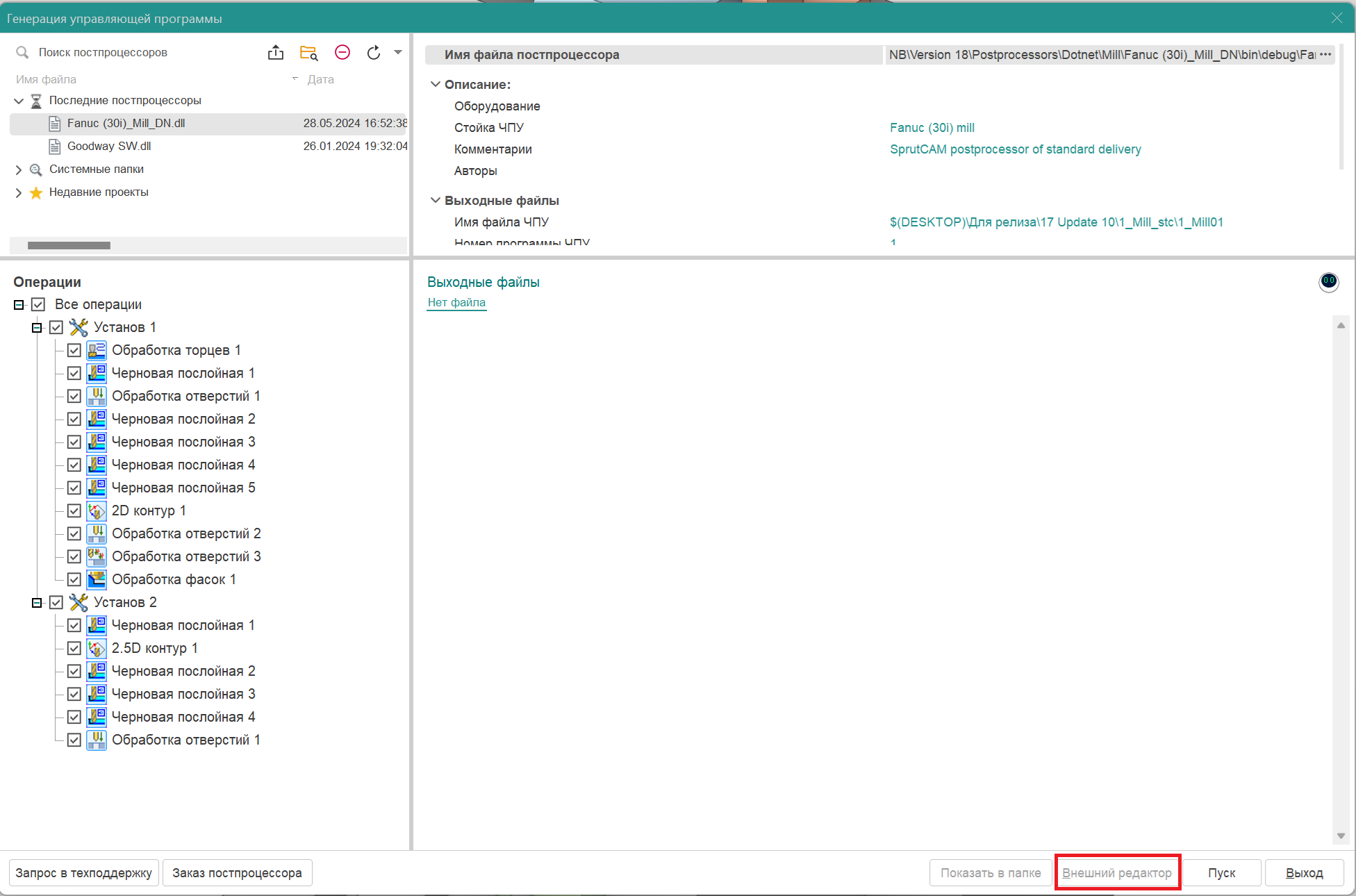Click the Нет файла link
The width and height of the screenshot is (1356, 896).
coord(456,303)
